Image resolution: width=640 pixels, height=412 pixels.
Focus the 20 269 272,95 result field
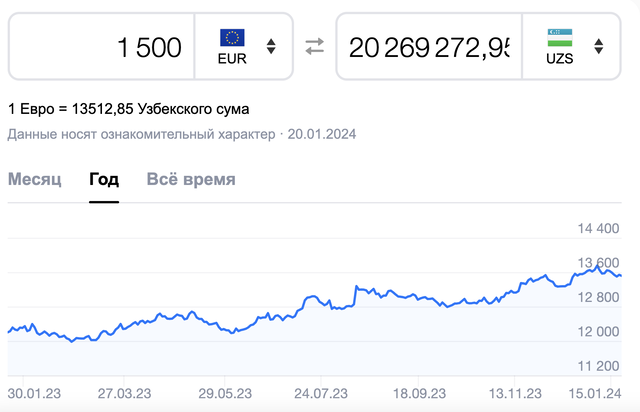click(429, 47)
